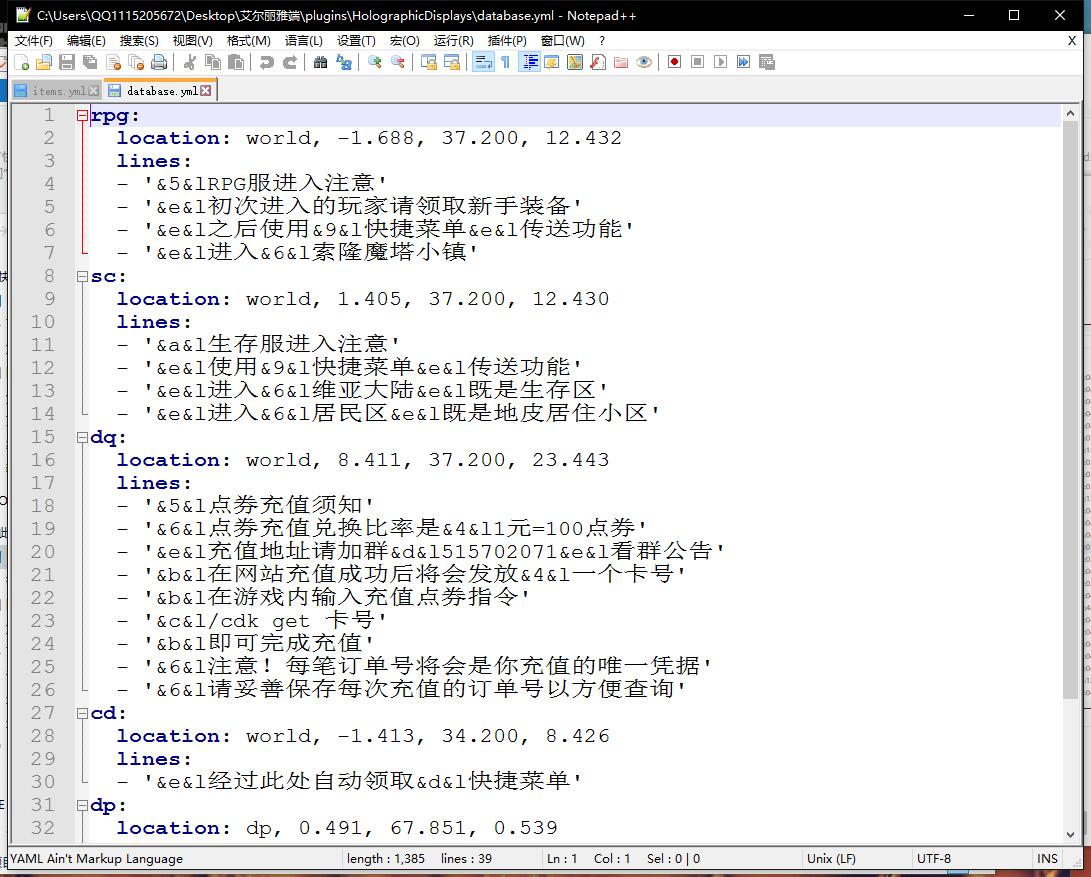Open the user-defined language toolbar icon
This screenshot has height=877, width=1091.
pyautogui.click(x=552, y=63)
